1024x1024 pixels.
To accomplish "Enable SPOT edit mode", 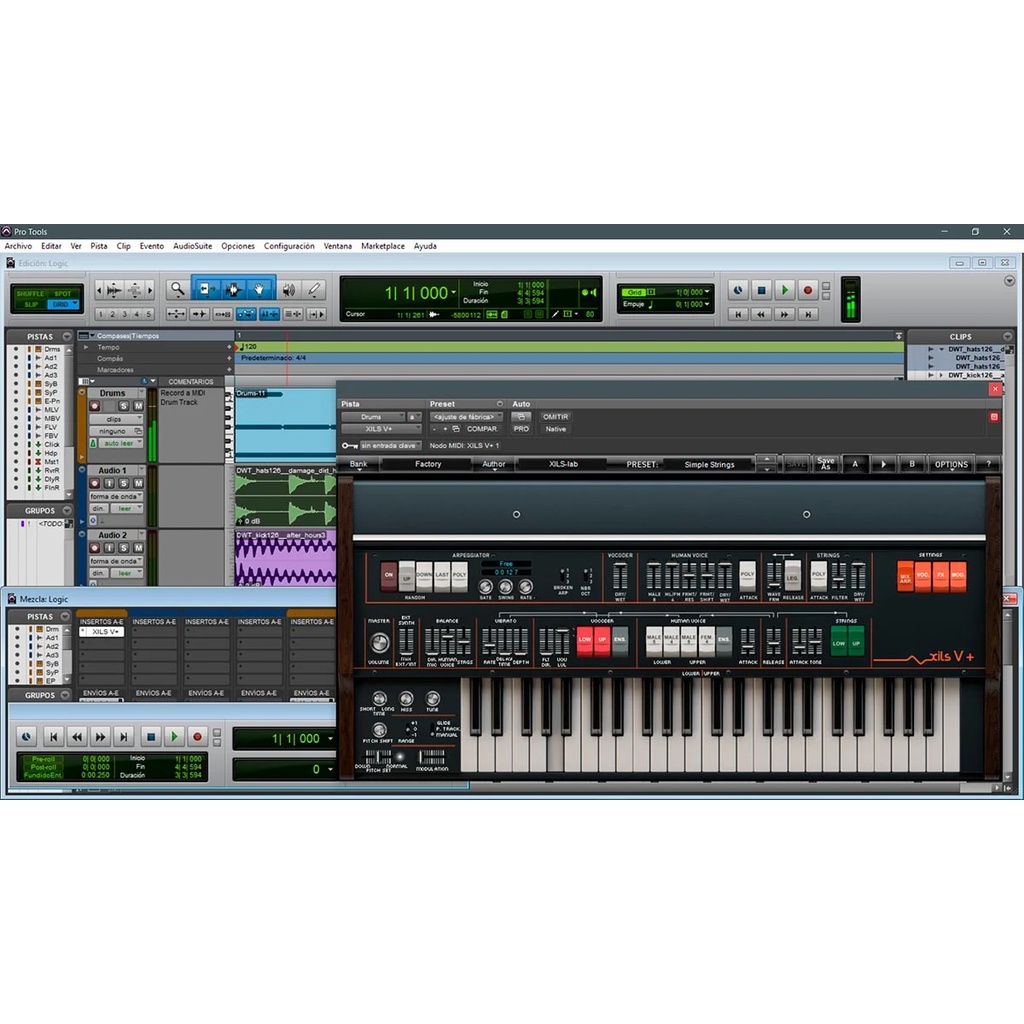I will (63, 294).
